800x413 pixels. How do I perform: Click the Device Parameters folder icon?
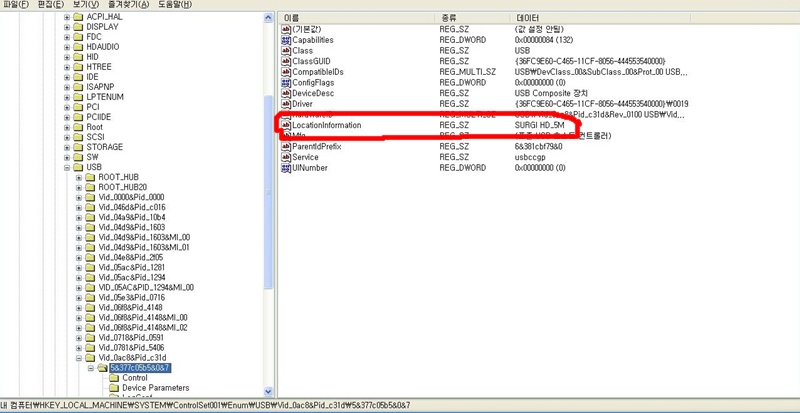tap(113, 388)
